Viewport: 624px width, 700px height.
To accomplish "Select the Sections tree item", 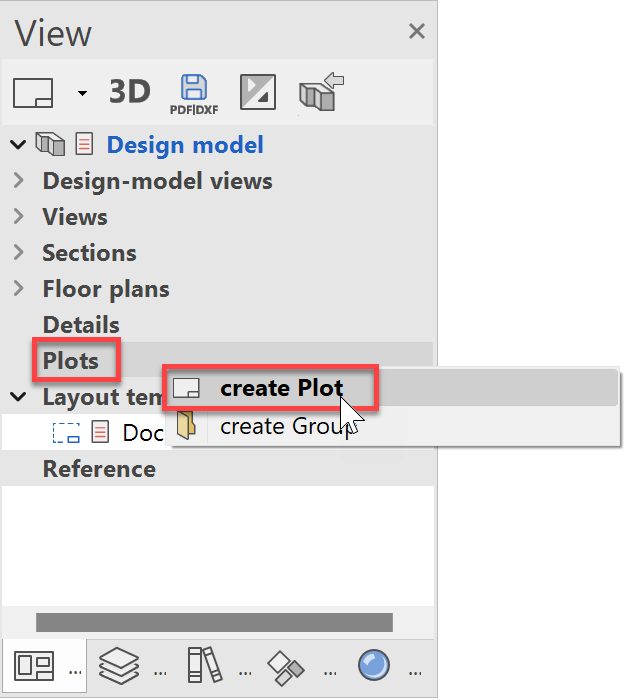I will click(90, 253).
